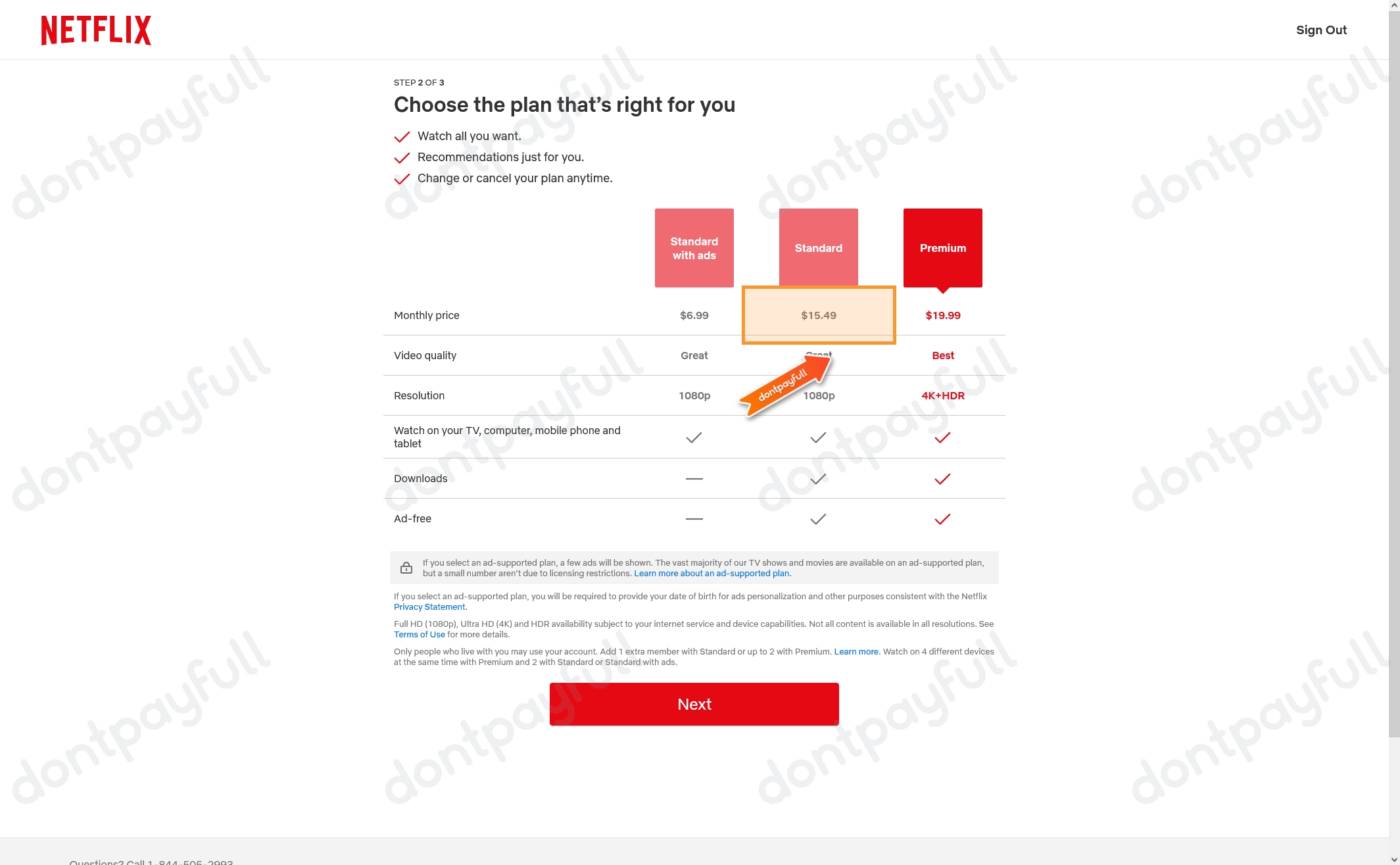The image size is (1400, 865).
Task: Click the checkmark icon for Downloads row
Action: click(818, 478)
